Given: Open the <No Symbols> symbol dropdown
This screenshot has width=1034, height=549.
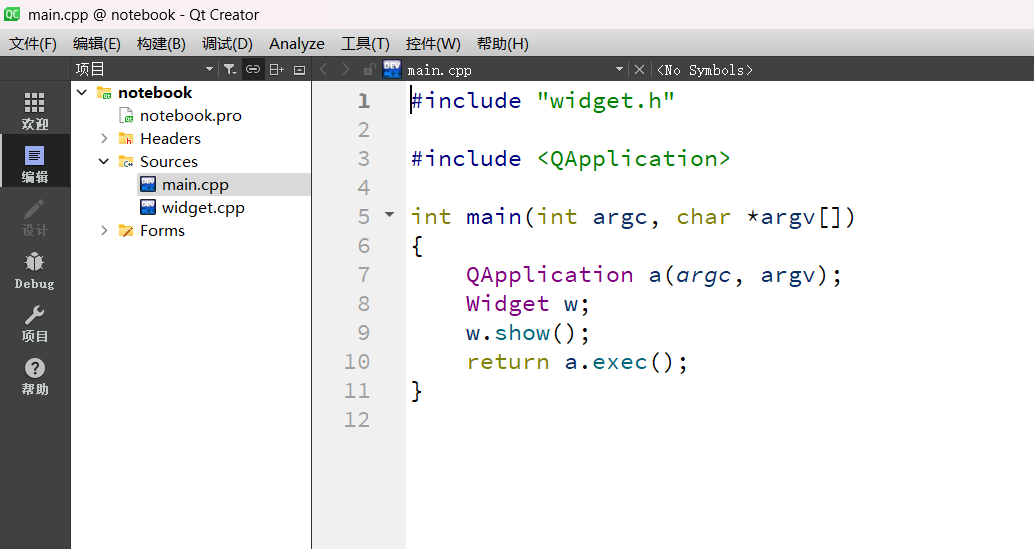Looking at the screenshot, I should coord(704,70).
